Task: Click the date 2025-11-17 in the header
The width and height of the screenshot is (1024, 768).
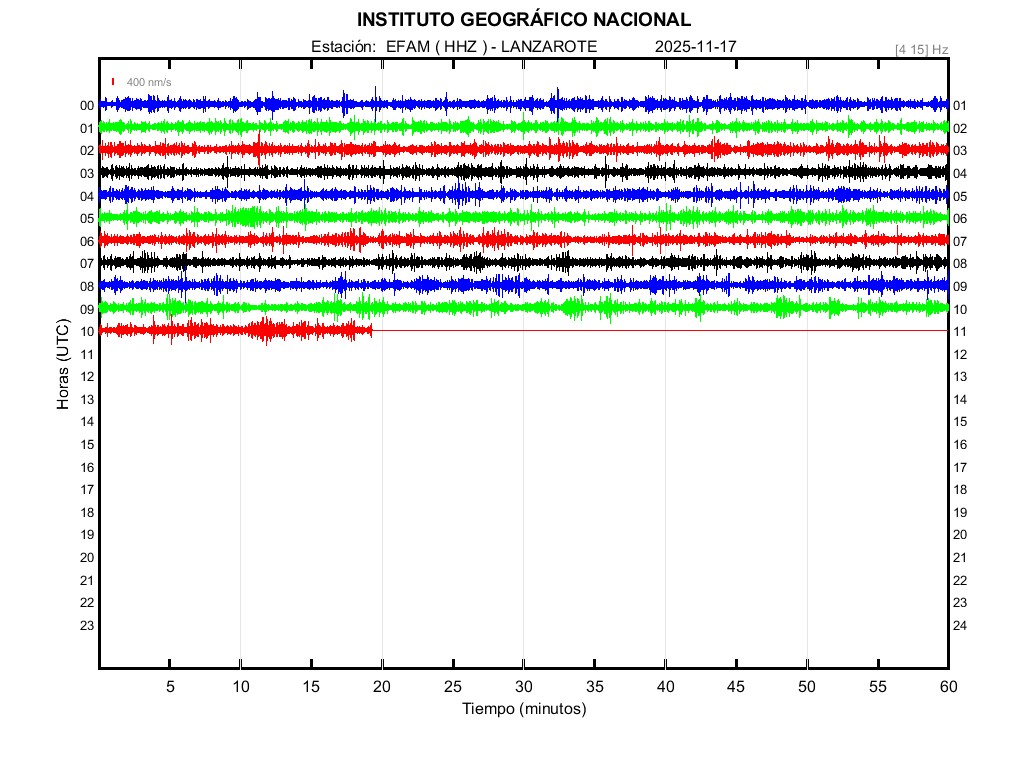Action: 695,47
